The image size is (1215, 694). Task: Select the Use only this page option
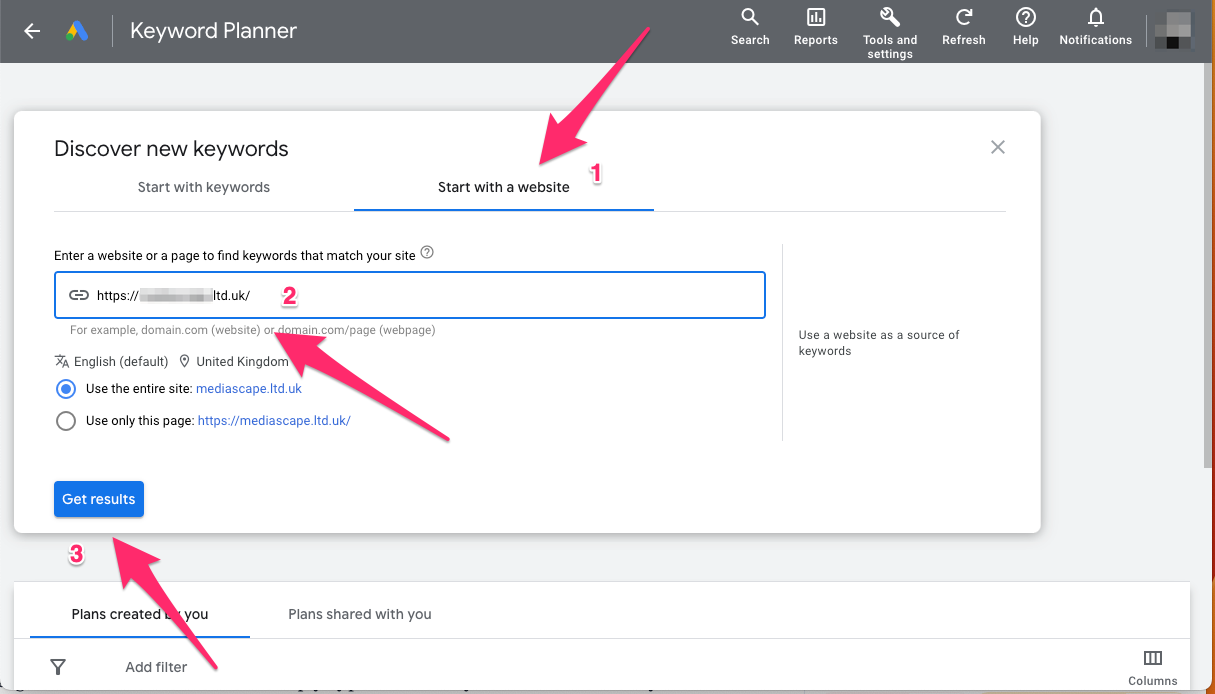(x=66, y=421)
